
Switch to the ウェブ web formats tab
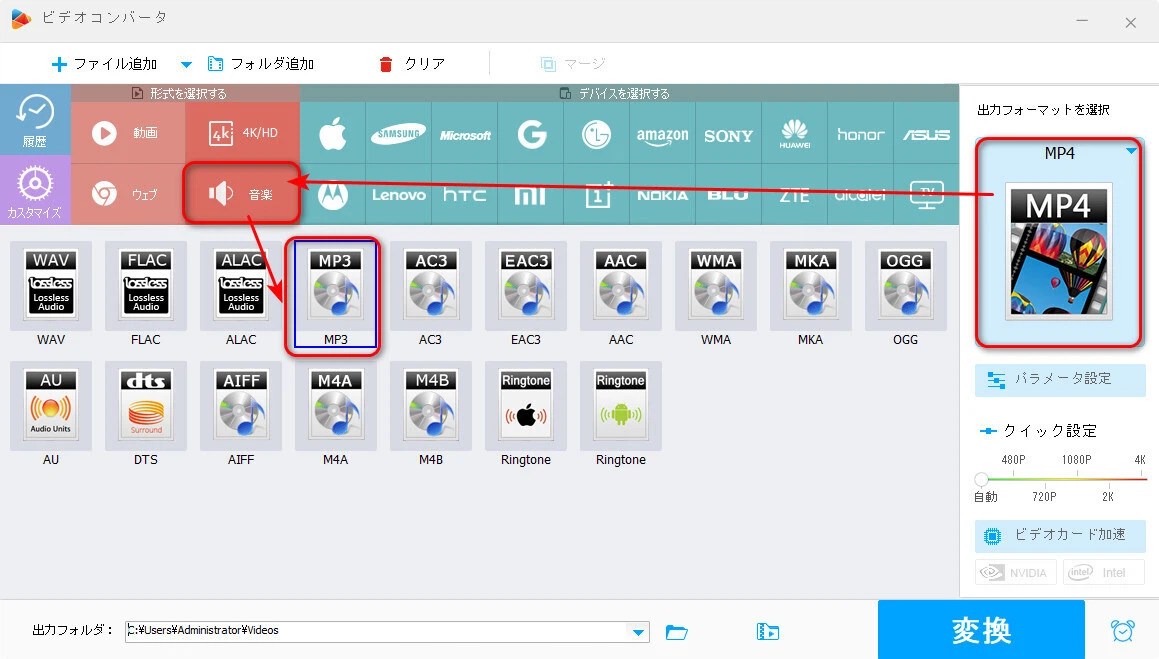click(x=127, y=194)
